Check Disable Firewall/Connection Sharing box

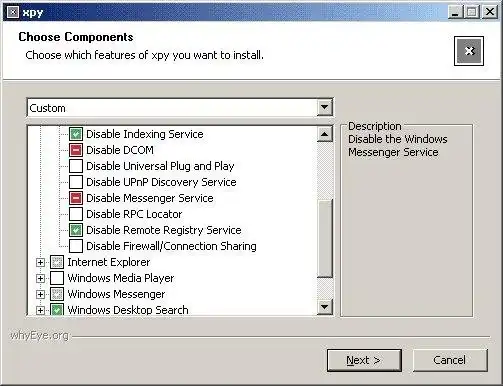[x=76, y=246]
